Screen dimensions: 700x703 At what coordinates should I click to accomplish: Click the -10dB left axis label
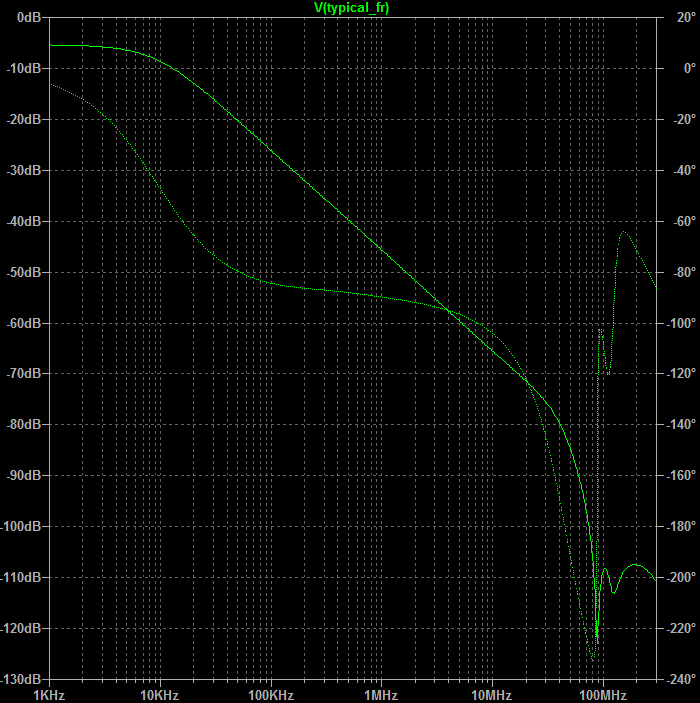click(23, 69)
